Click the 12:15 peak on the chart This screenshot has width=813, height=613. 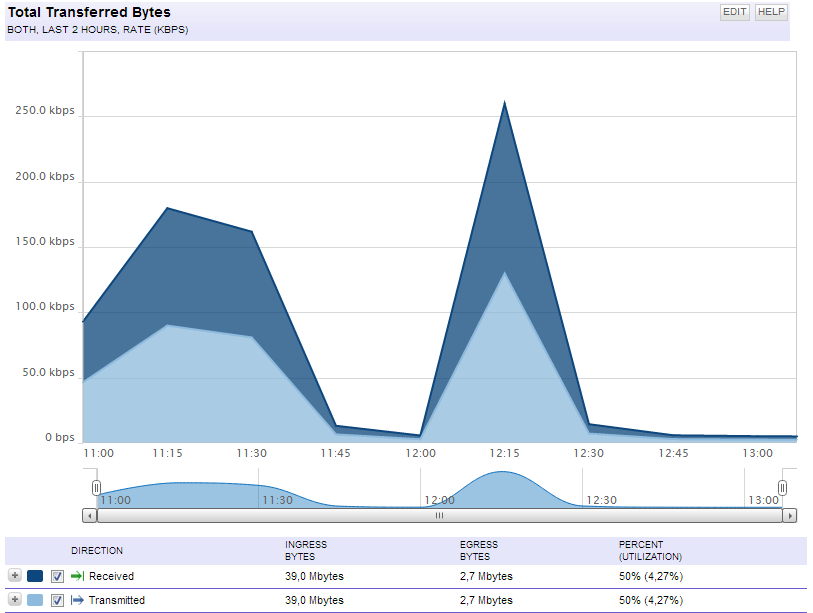(504, 102)
